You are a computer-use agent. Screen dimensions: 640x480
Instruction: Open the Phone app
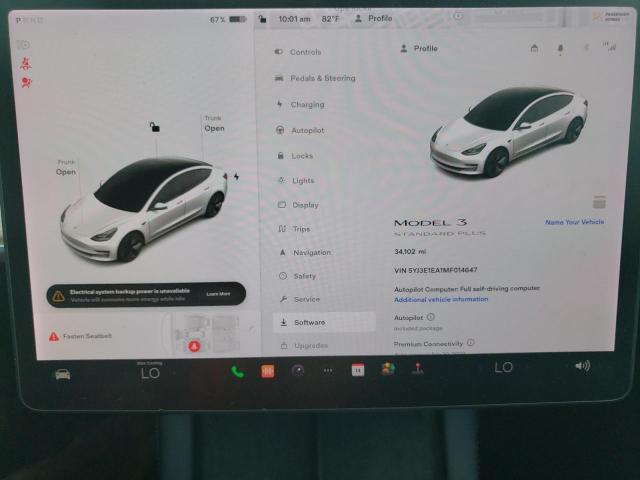click(x=238, y=372)
